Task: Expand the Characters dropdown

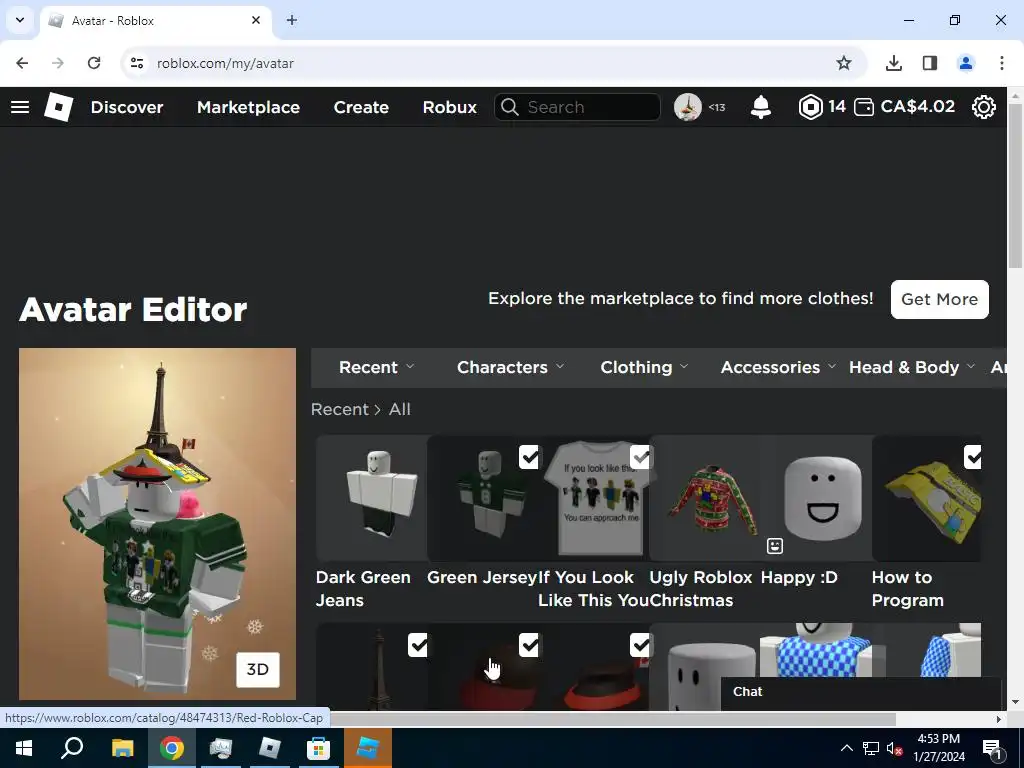Action: pyautogui.click(x=510, y=368)
